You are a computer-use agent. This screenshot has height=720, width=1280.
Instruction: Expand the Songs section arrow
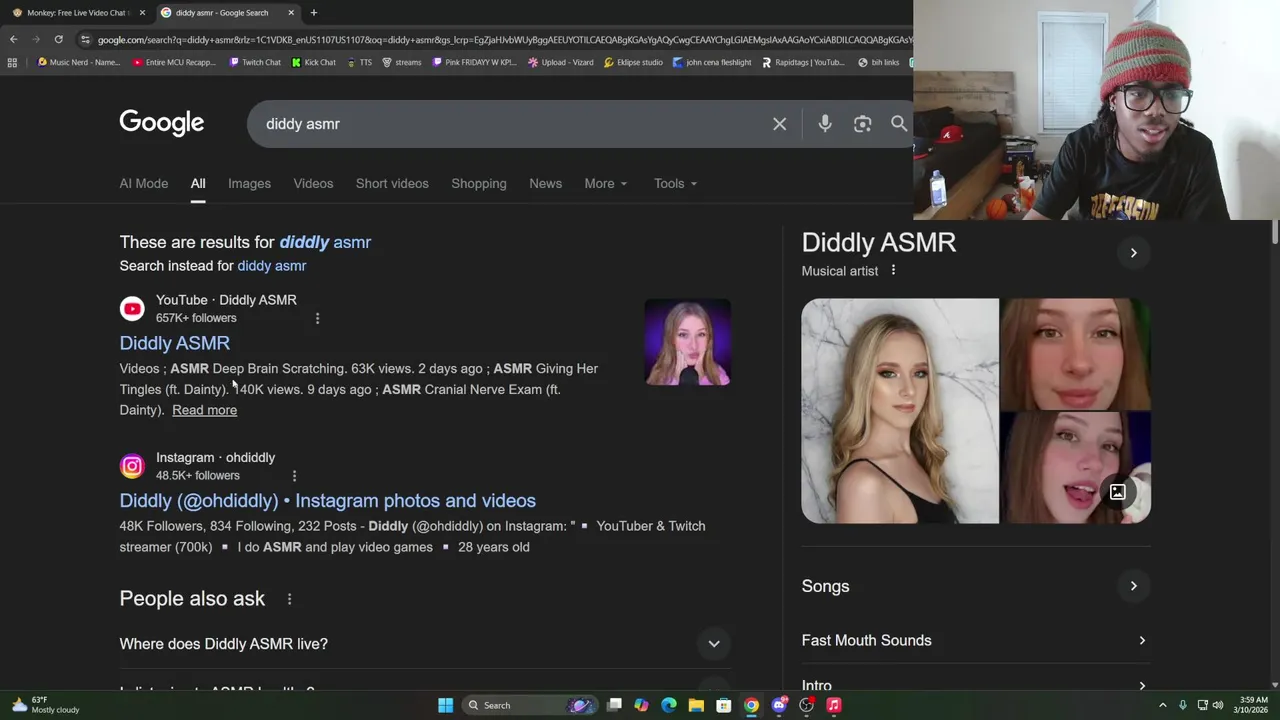pos(1133,586)
